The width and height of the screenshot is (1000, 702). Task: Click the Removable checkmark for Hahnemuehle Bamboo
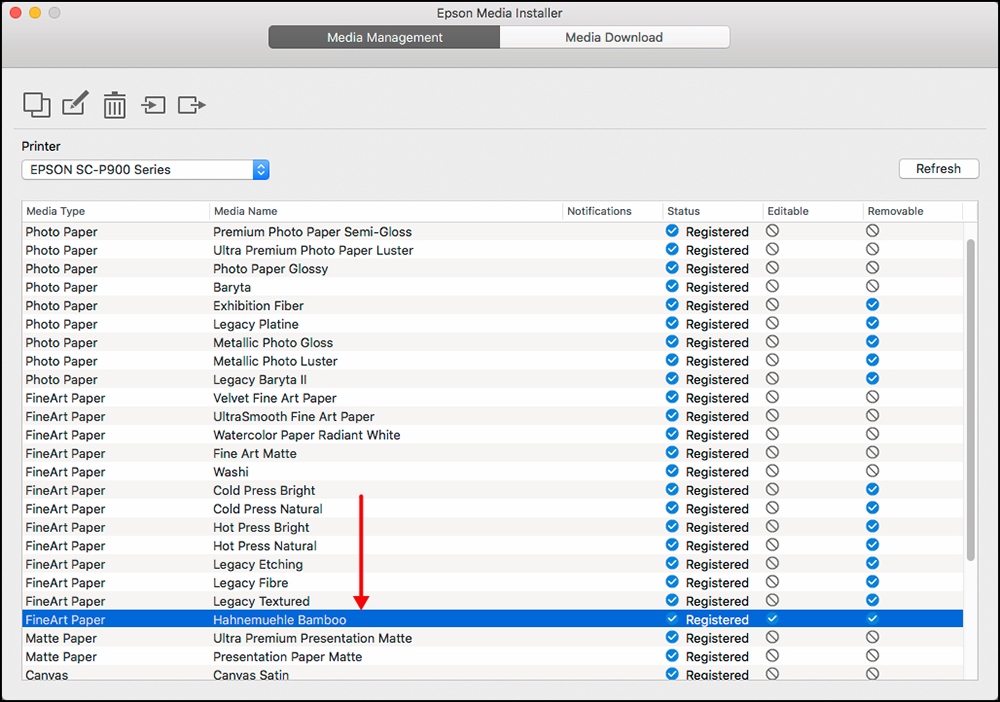coord(872,618)
